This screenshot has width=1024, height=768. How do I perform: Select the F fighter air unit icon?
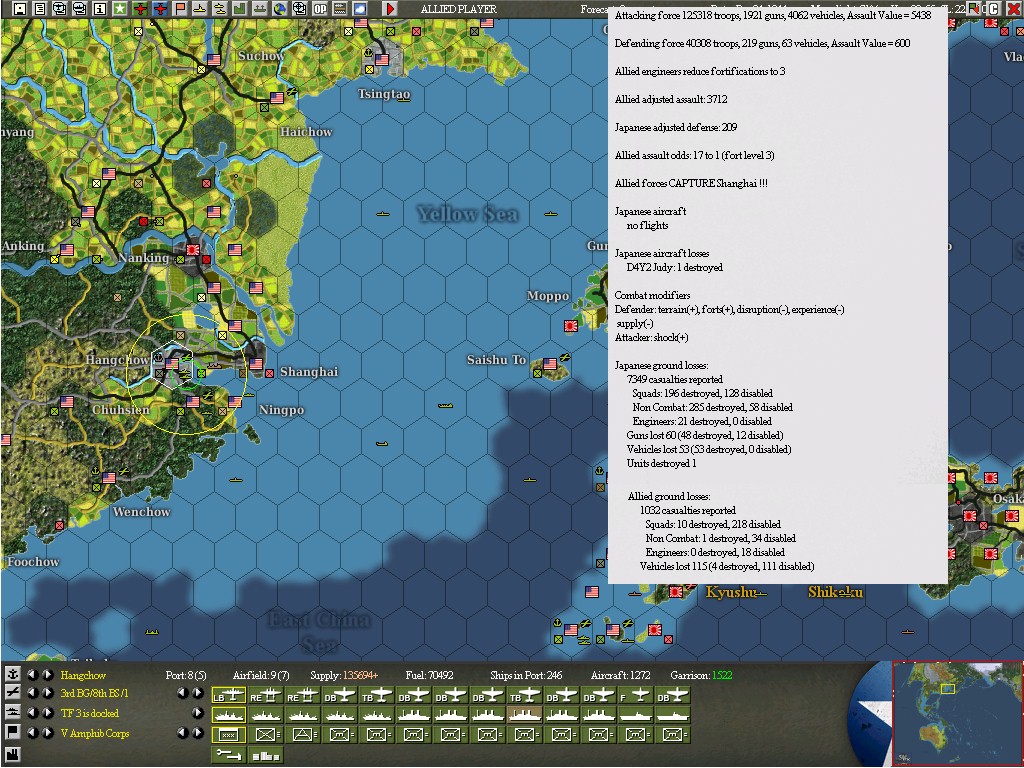(635, 696)
